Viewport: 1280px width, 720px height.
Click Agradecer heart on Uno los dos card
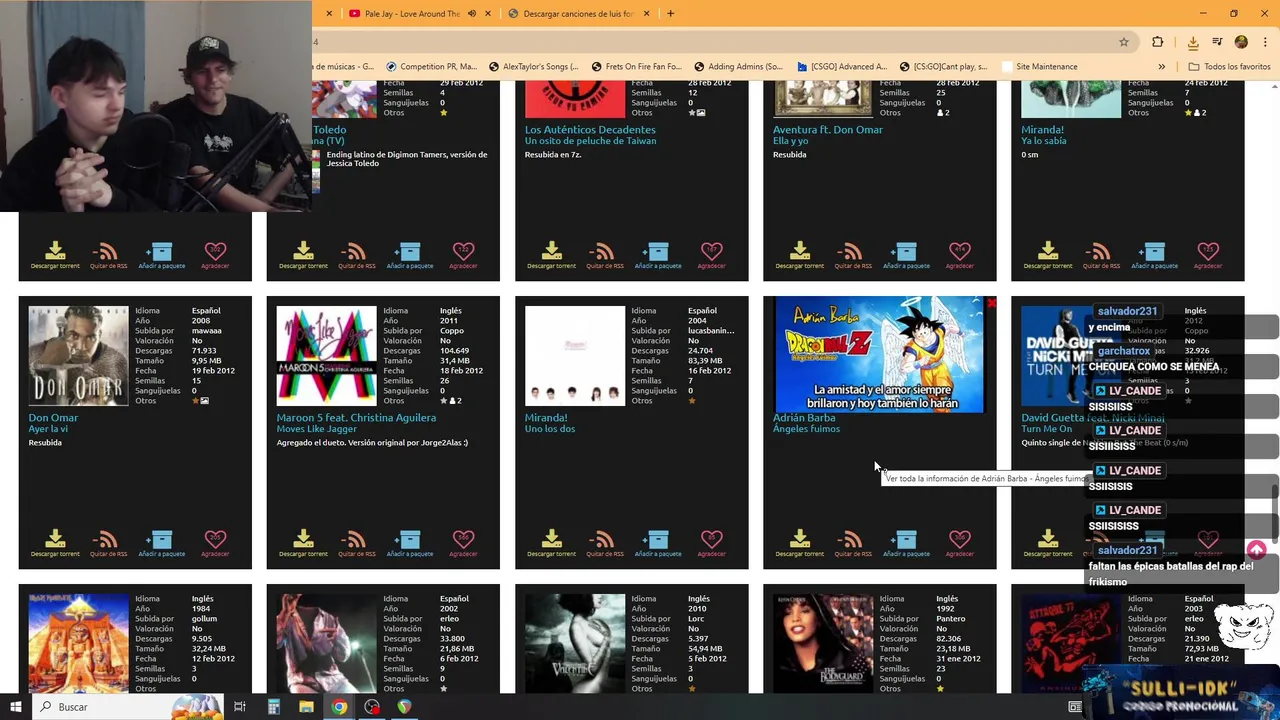tap(711, 543)
